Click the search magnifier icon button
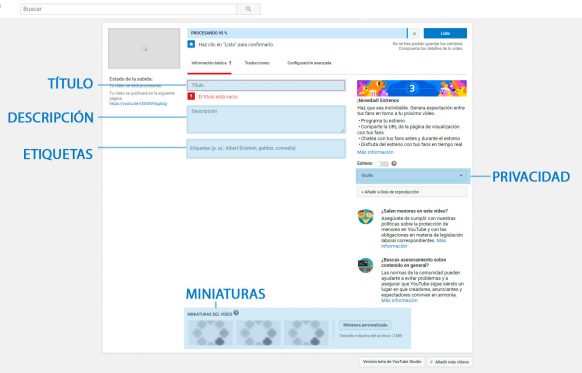 point(248,9)
